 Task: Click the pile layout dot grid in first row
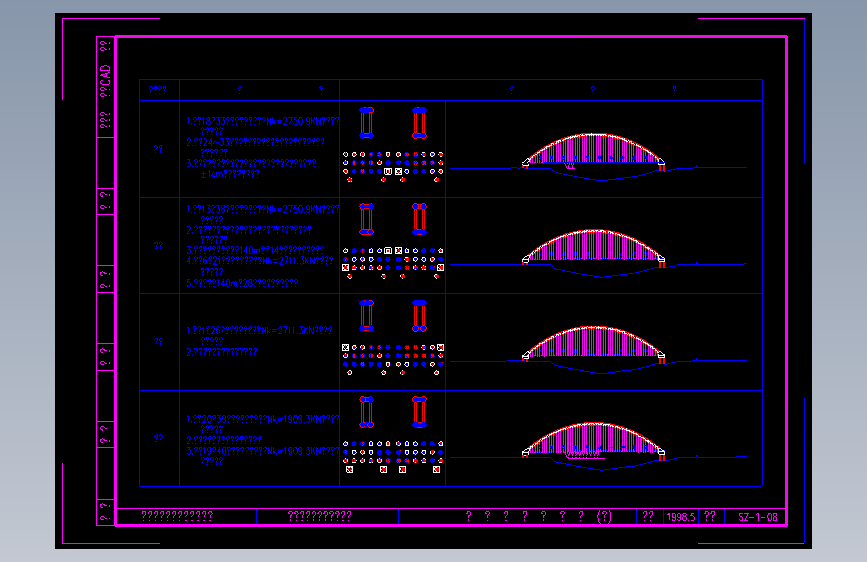tap(393, 167)
